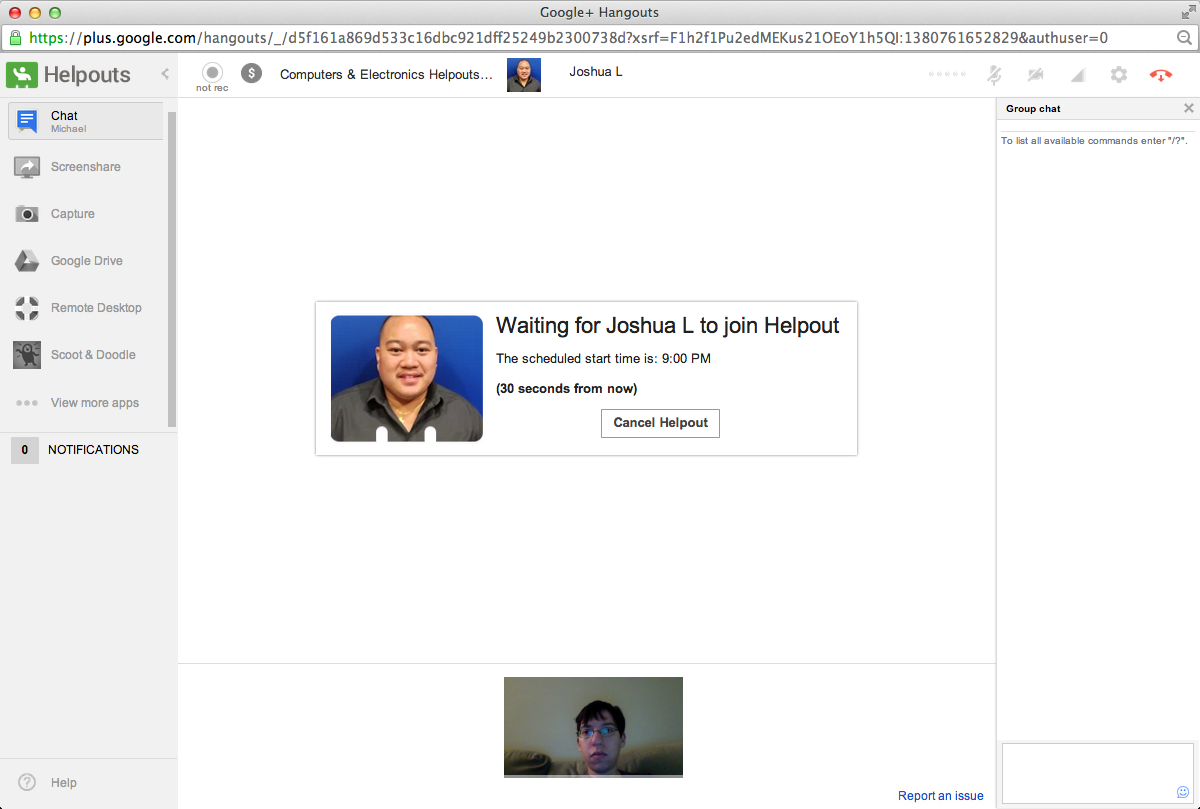Viewport: 1200px width, 809px height.
Task: Click the Report an issue link
Action: coord(941,796)
